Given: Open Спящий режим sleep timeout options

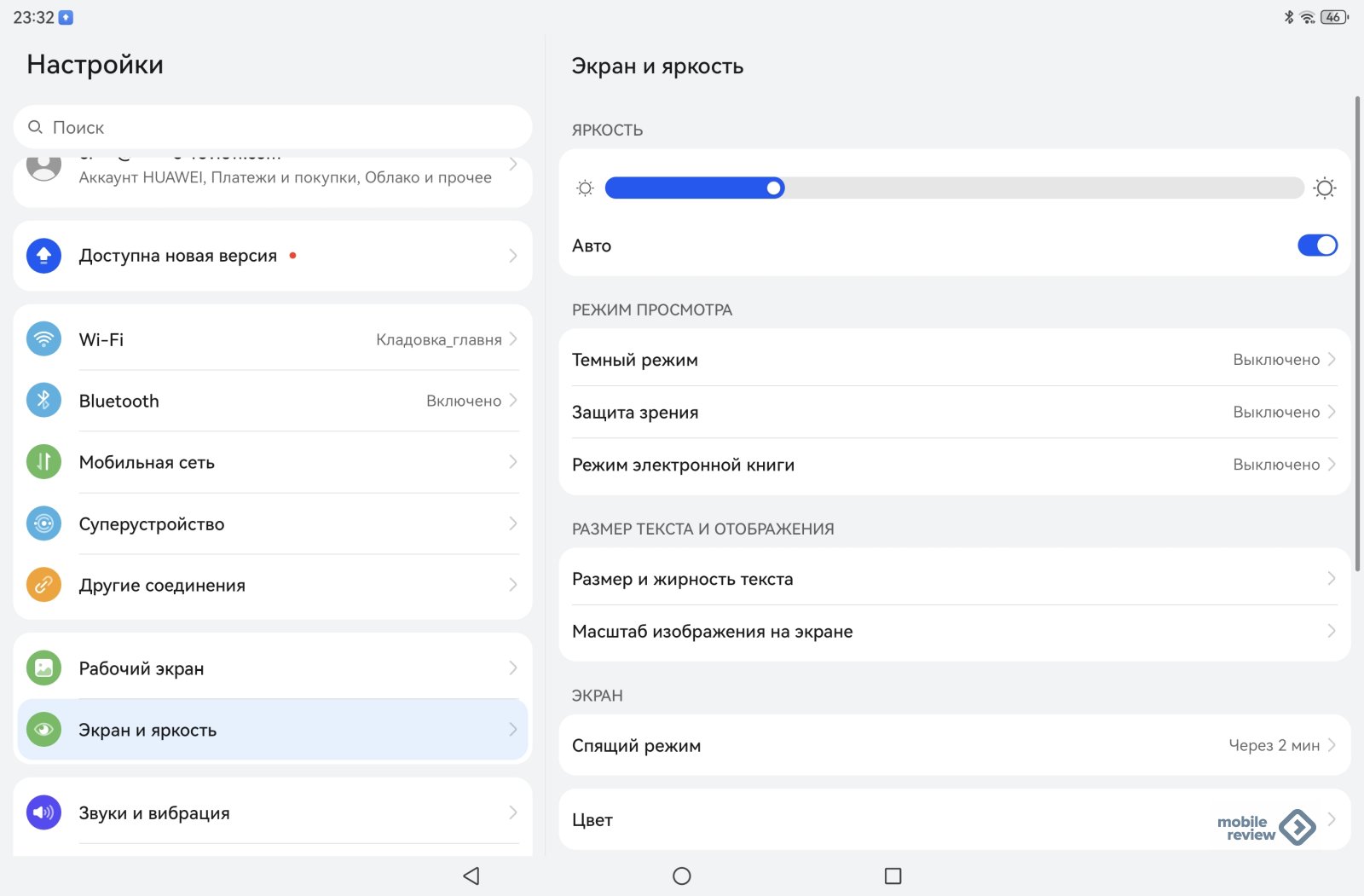Looking at the screenshot, I should tap(953, 745).
